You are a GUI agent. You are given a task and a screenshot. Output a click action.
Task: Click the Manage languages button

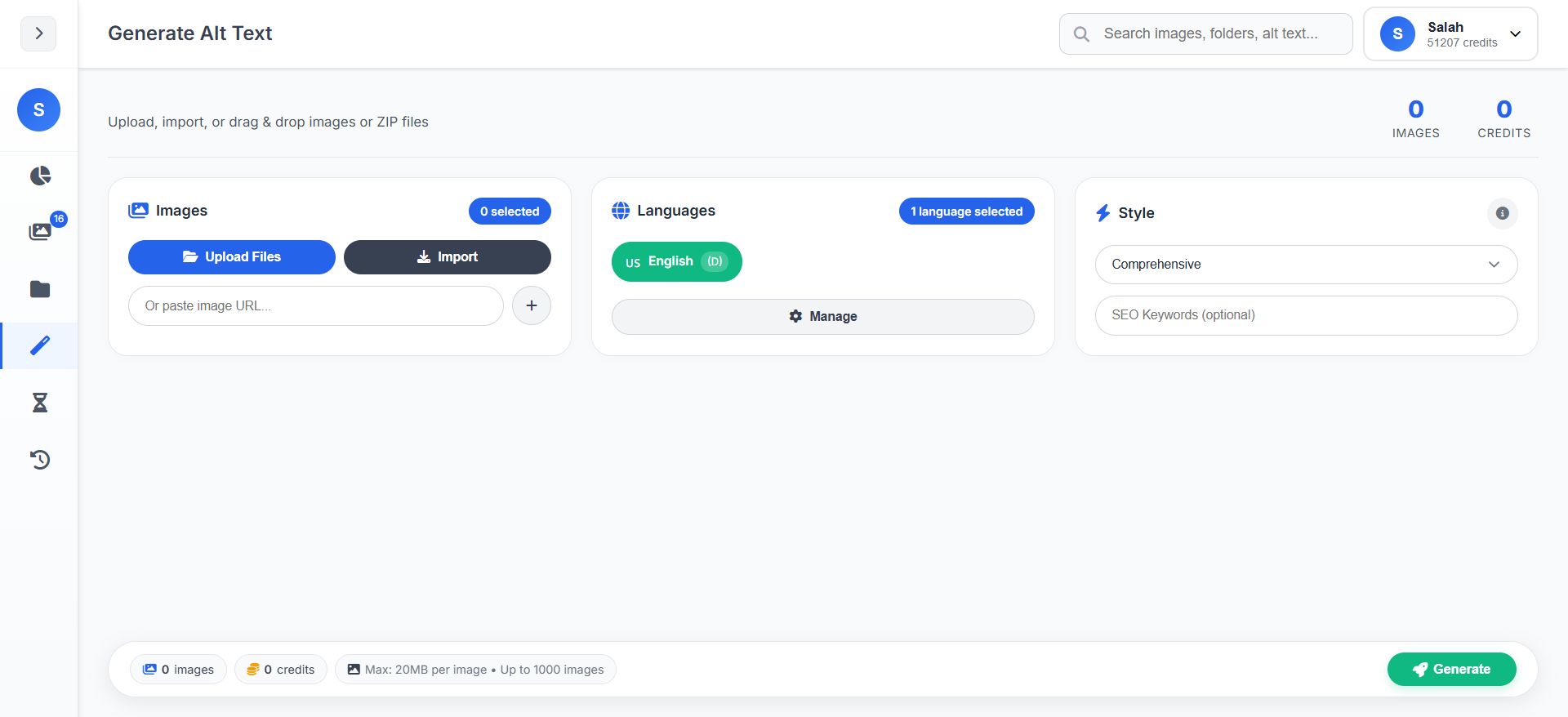[x=823, y=317]
